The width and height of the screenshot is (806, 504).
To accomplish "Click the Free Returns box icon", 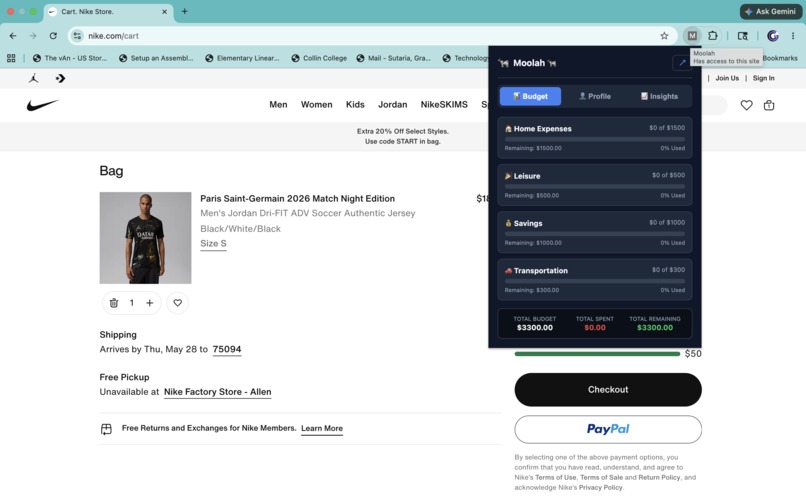I will (106, 428).
